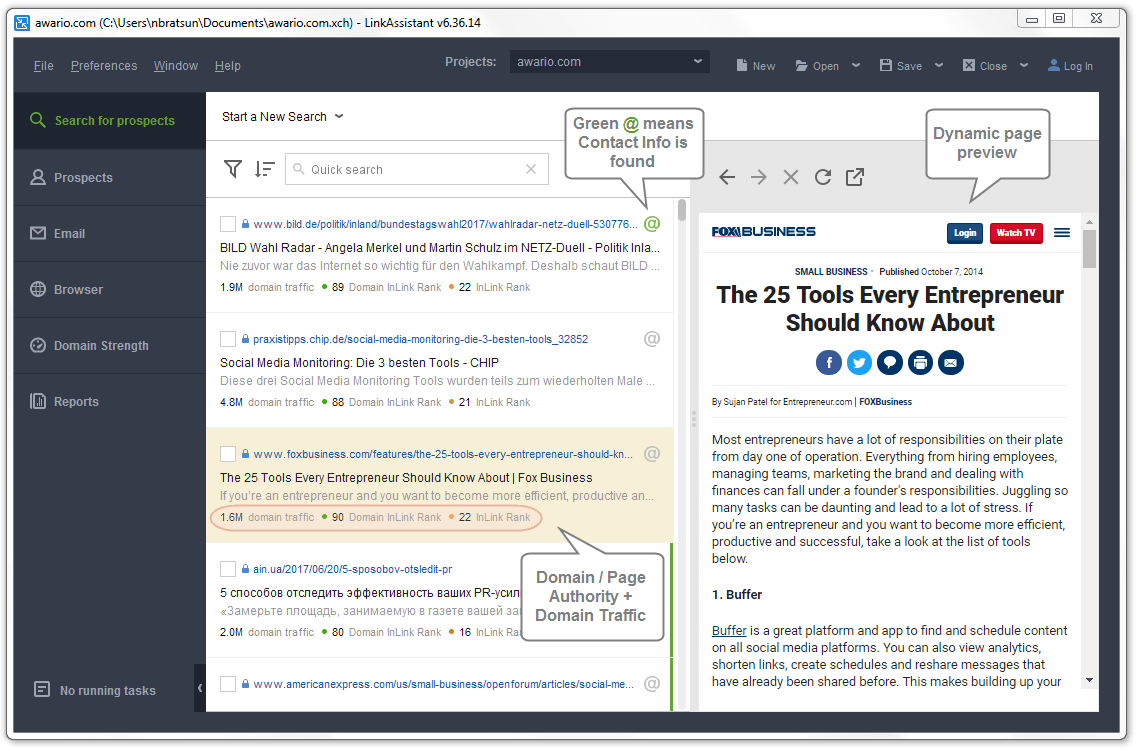Viewport: 1138px width, 751px height.
Task: Select the foxbusiness.com prospect checkbox
Action: pos(228,454)
